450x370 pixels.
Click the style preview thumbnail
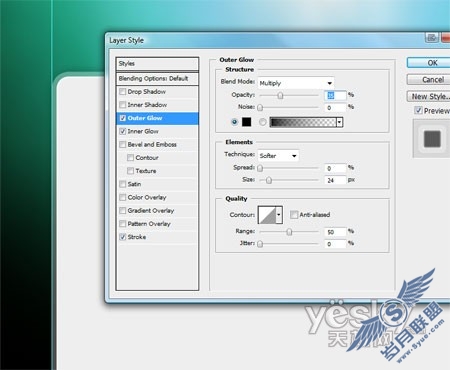coord(432,139)
